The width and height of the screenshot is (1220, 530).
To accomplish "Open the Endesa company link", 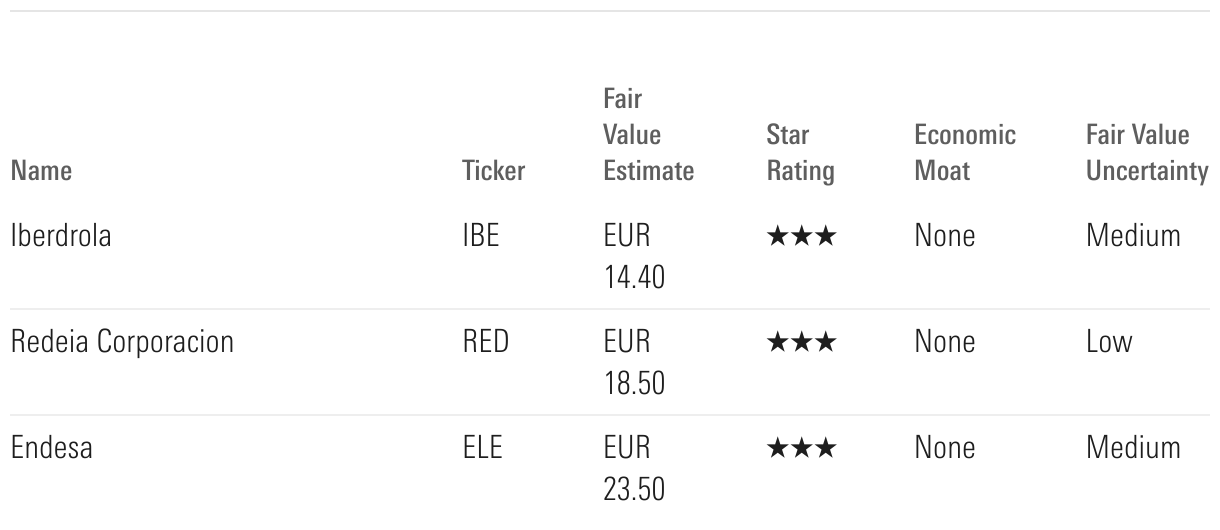I will [x=51, y=447].
